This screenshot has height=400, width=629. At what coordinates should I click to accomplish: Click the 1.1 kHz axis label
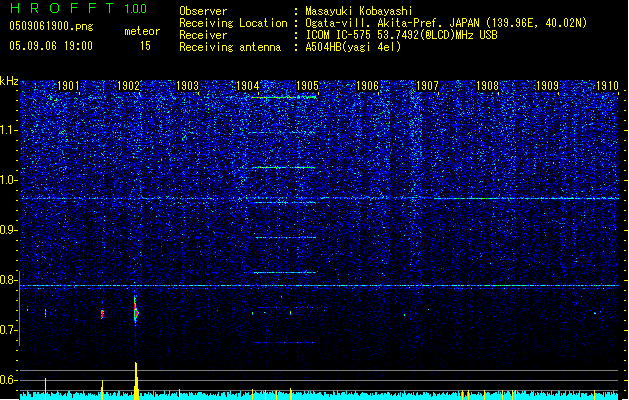tap(8, 130)
